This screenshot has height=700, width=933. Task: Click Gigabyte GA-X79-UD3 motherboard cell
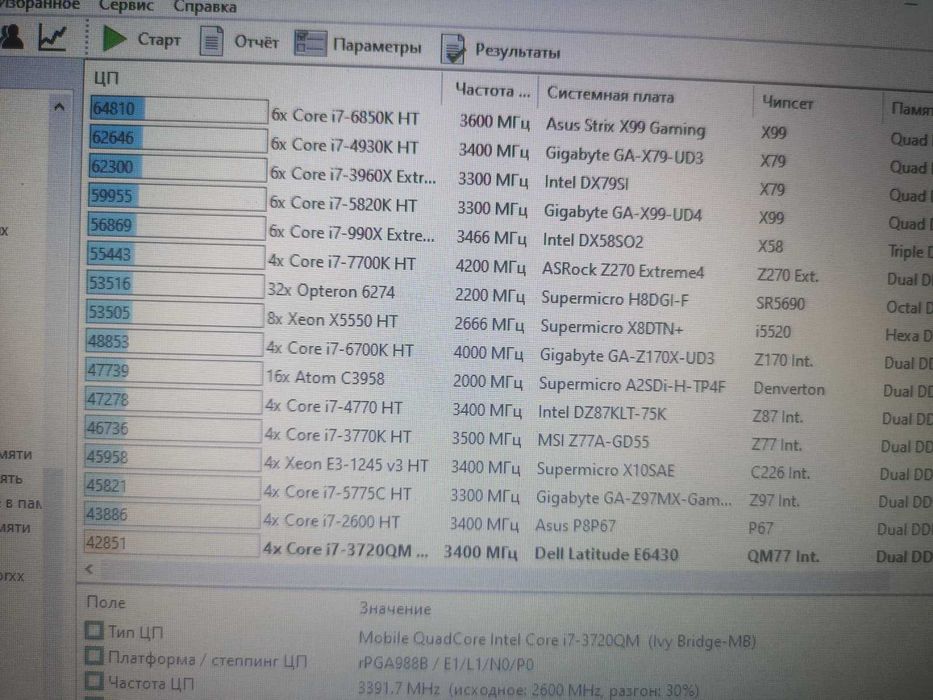[624, 156]
